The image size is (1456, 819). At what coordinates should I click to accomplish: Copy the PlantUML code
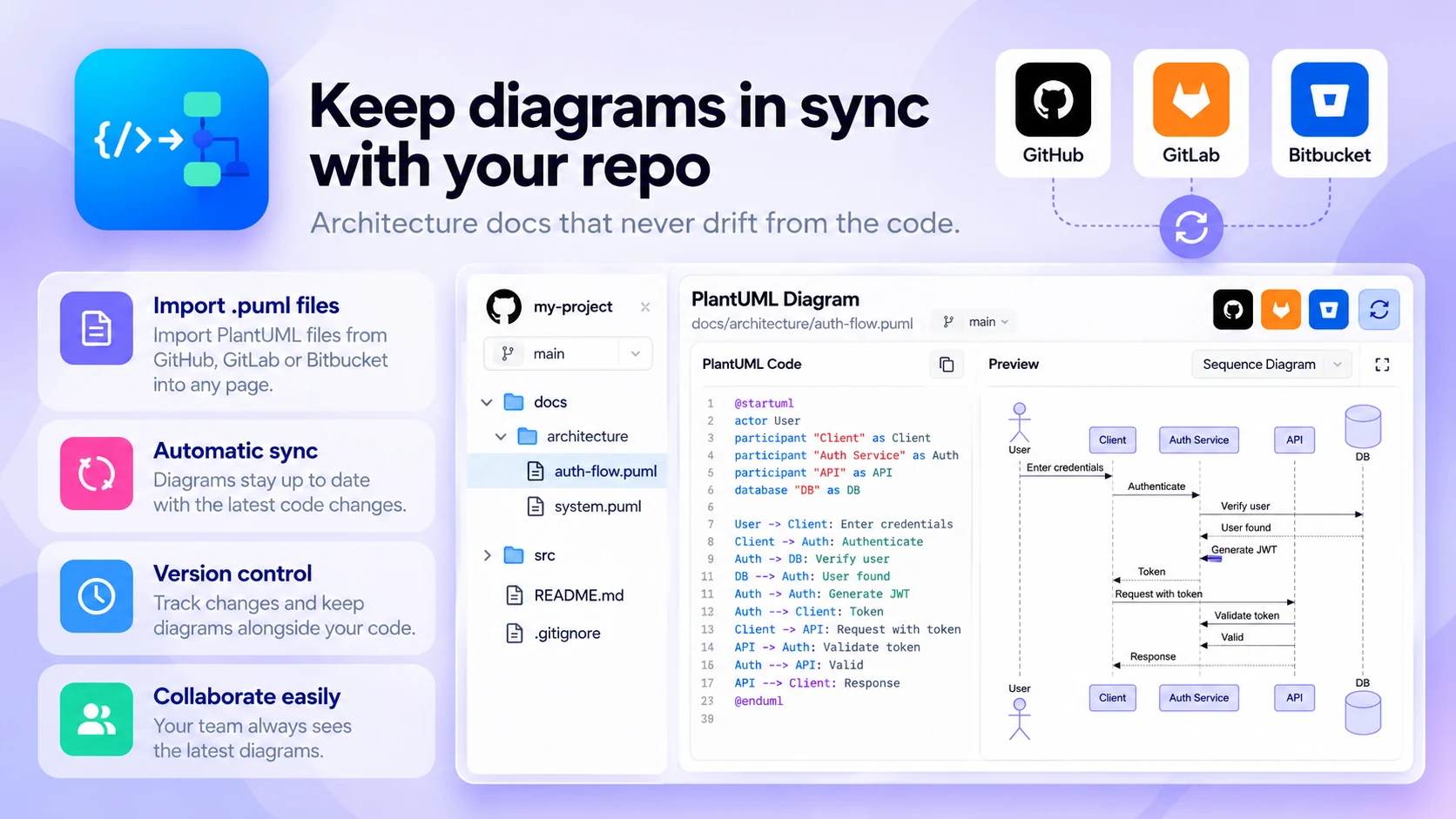(x=947, y=365)
